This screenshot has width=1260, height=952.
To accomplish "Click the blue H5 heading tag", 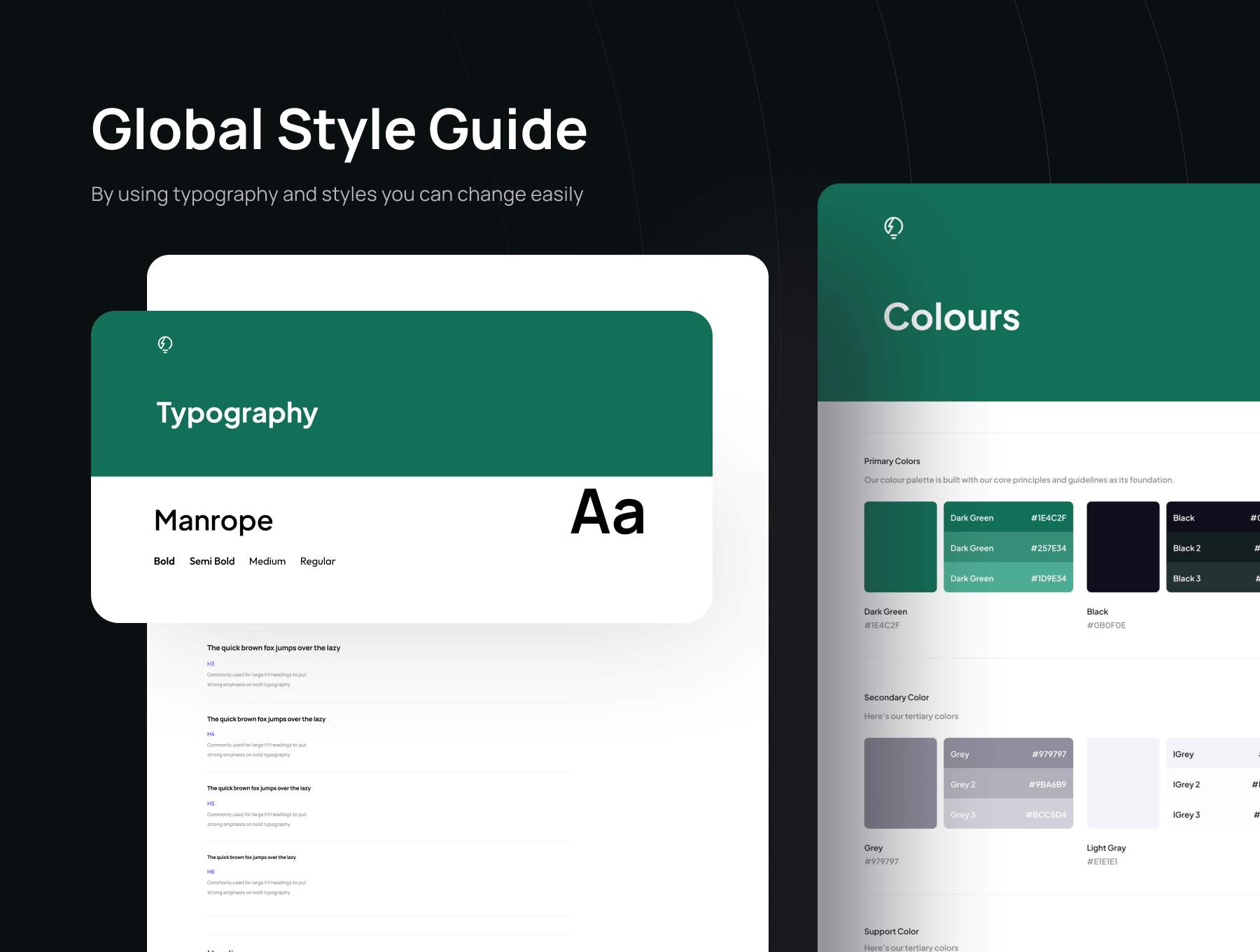I will (211, 804).
